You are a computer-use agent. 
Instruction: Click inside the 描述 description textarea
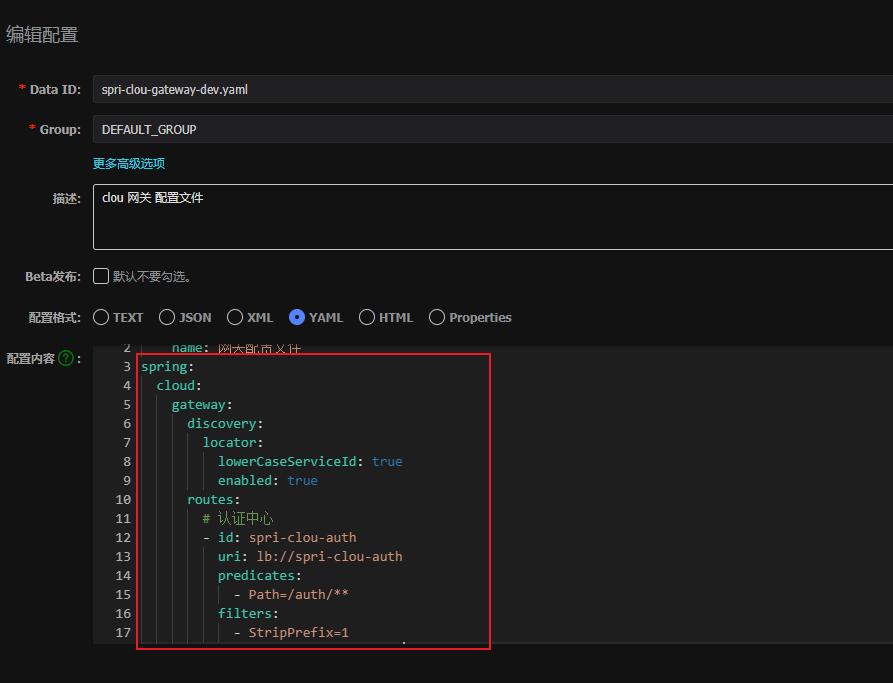click(x=490, y=216)
